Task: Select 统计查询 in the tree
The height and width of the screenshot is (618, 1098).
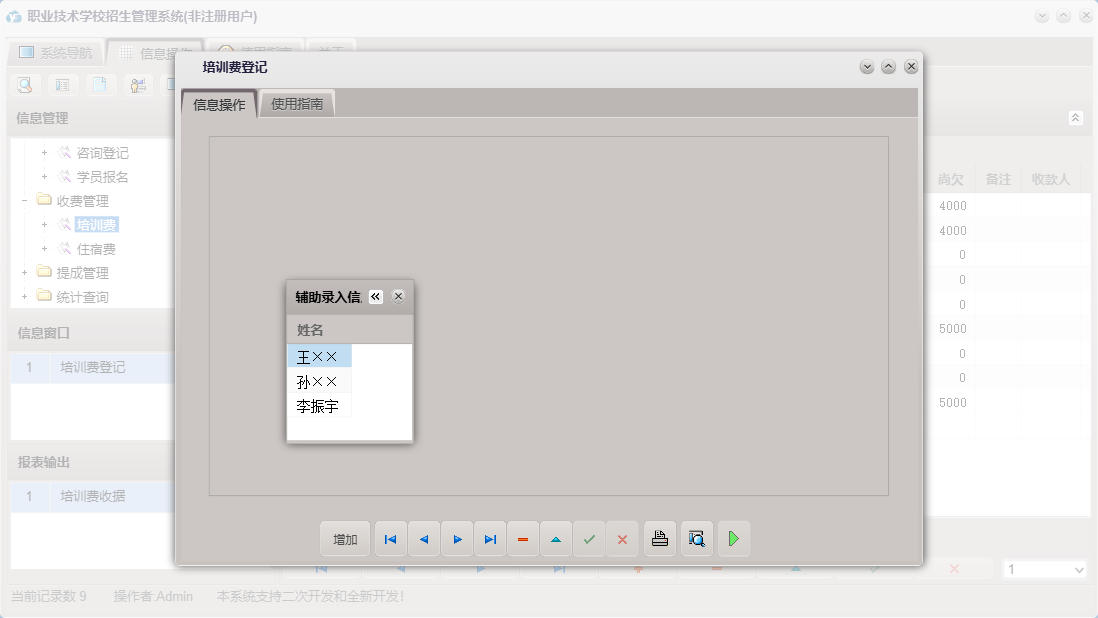Action: click(83, 297)
